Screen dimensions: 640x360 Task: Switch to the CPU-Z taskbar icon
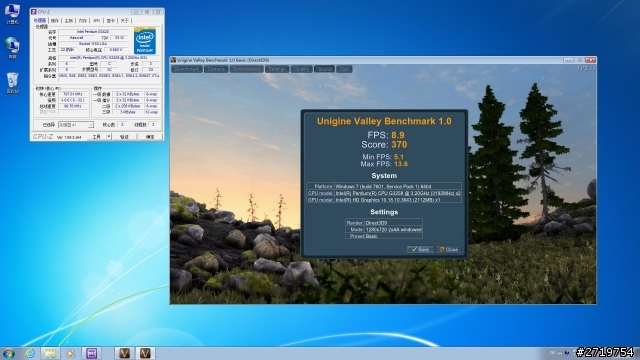91,353
